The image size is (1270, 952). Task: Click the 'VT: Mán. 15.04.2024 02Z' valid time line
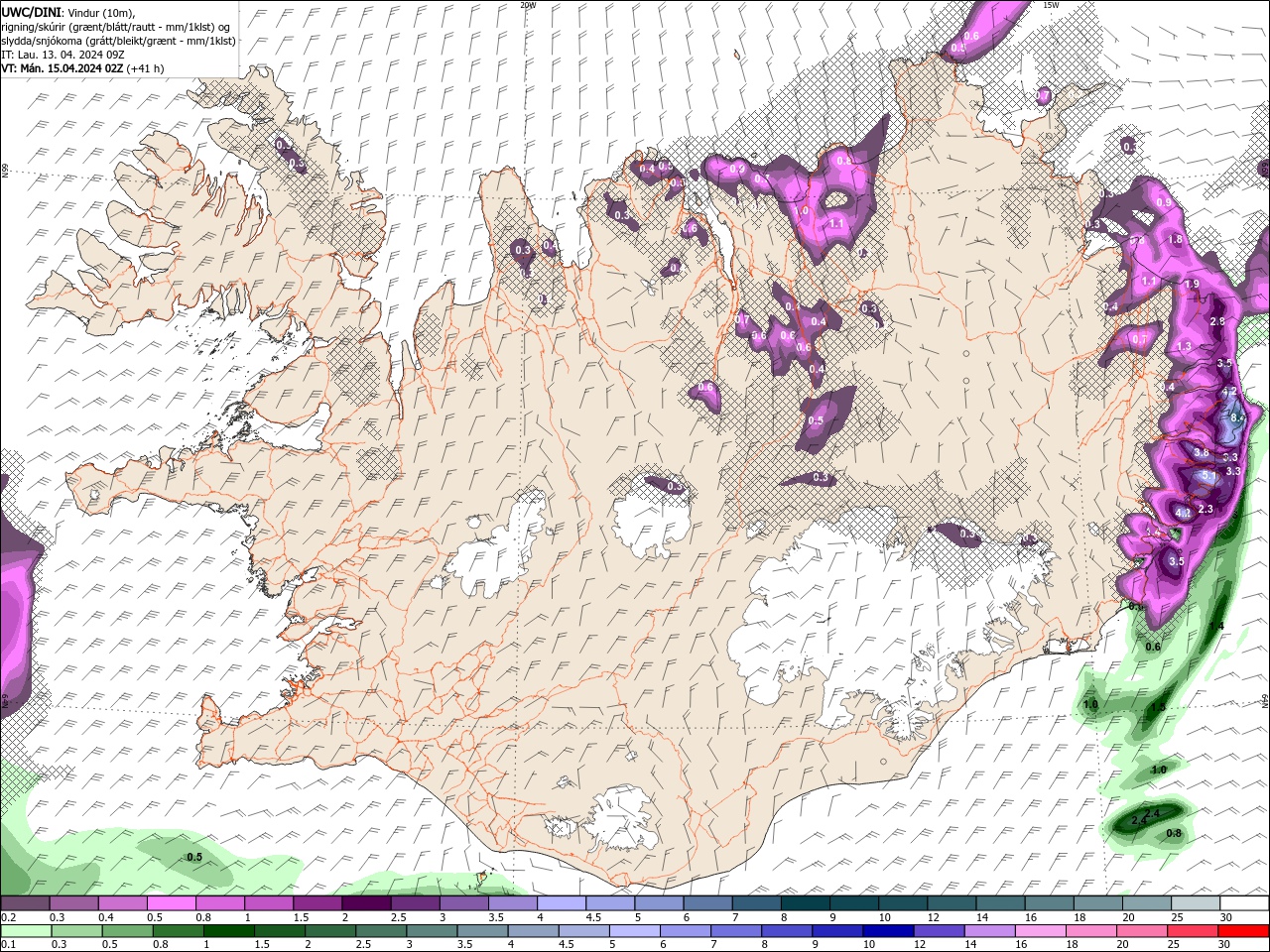pyautogui.click(x=62, y=68)
